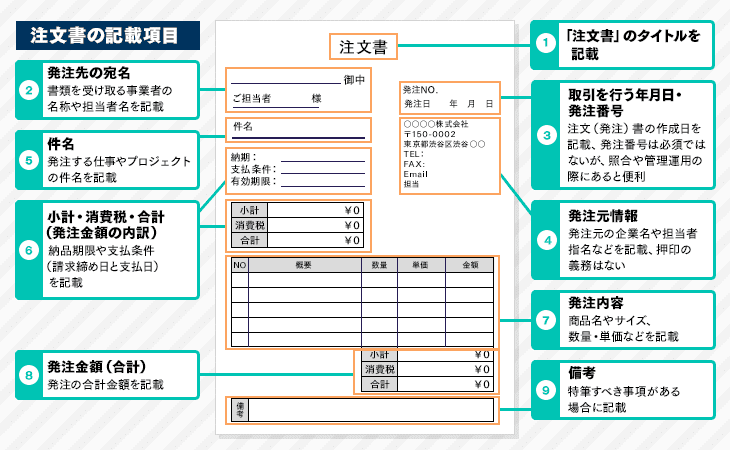Click the 件名 subject field

click(x=298, y=128)
